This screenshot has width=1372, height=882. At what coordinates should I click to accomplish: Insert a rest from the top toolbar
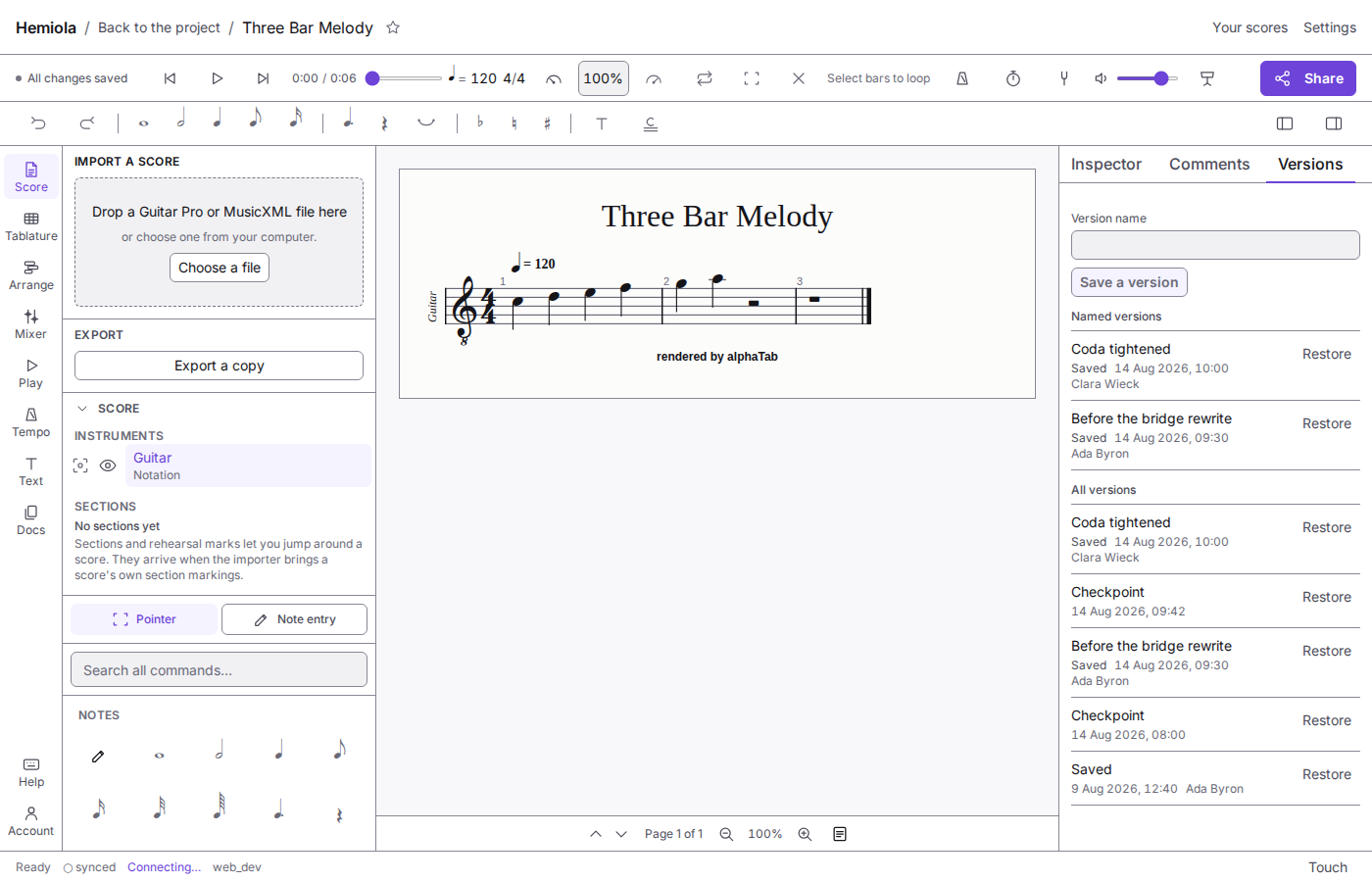click(384, 123)
